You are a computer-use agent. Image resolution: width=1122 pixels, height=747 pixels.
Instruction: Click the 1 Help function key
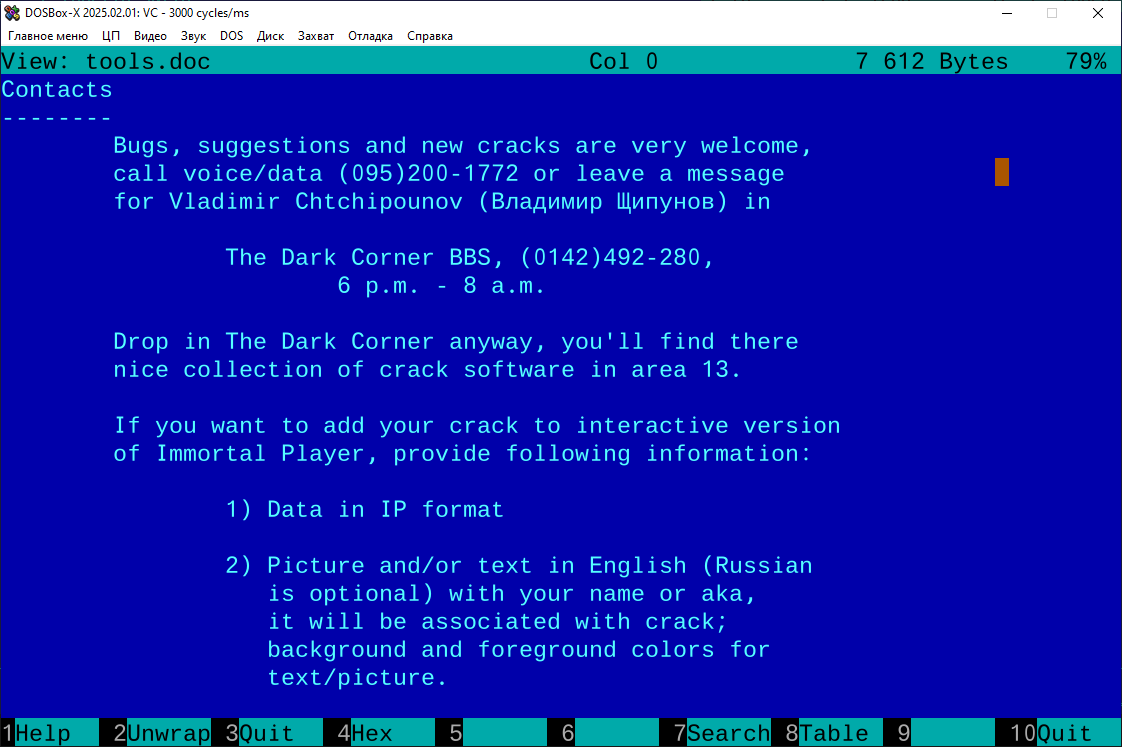point(49,733)
